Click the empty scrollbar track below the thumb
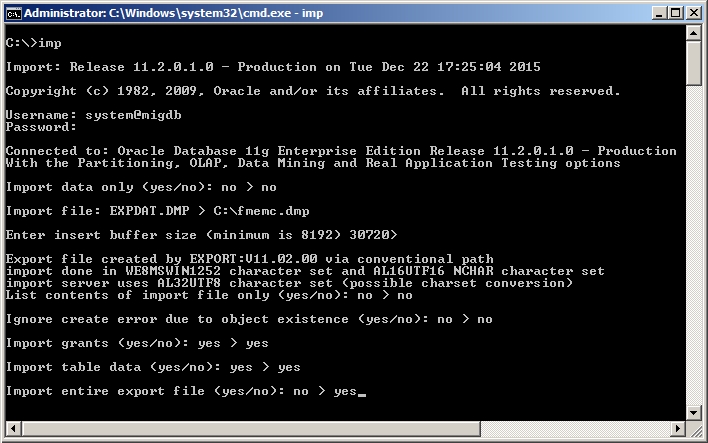Screen dimensions: 708x443 pyautogui.click(x=693, y=250)
